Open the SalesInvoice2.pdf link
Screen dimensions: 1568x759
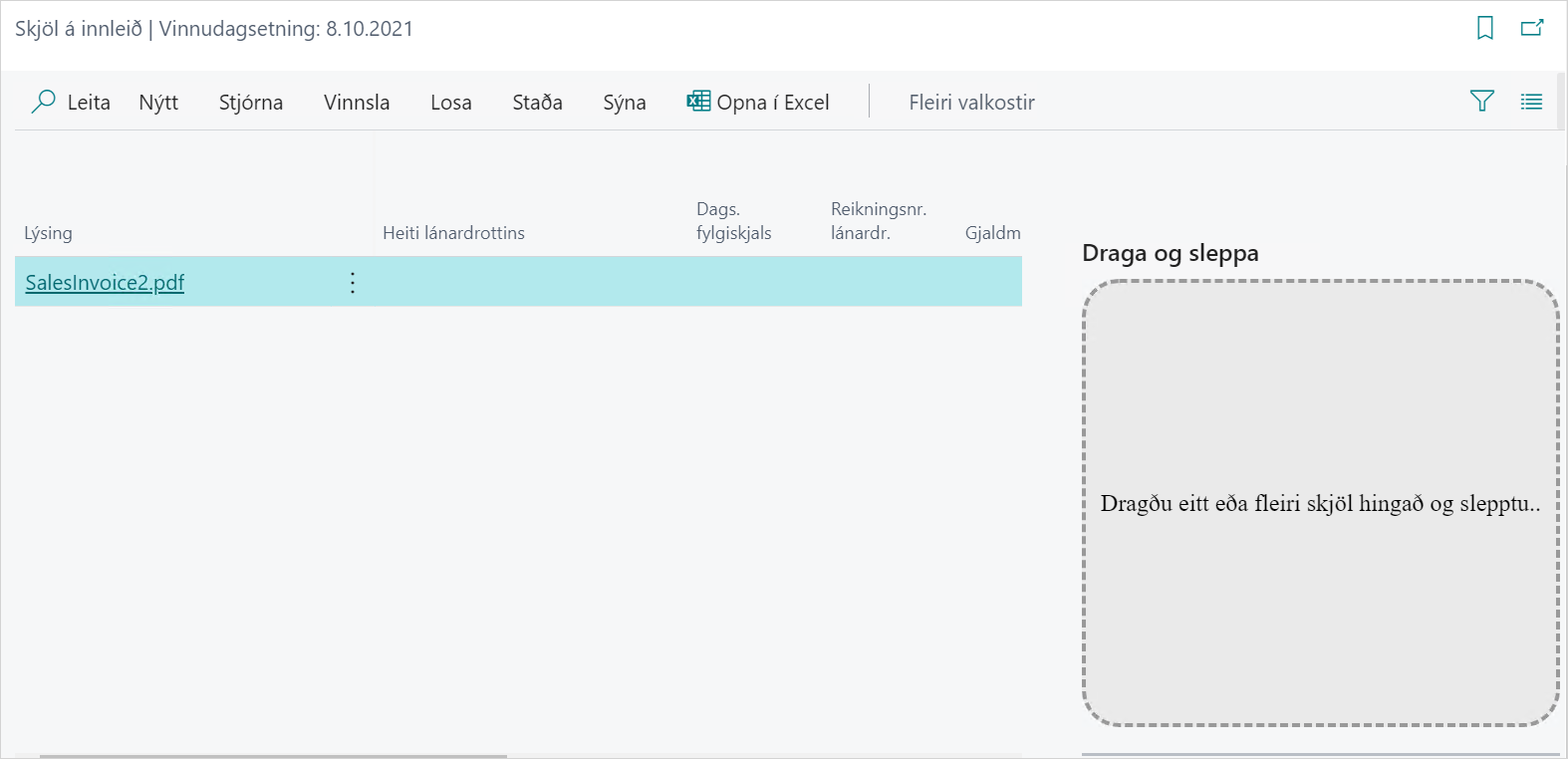coord(105,283)
